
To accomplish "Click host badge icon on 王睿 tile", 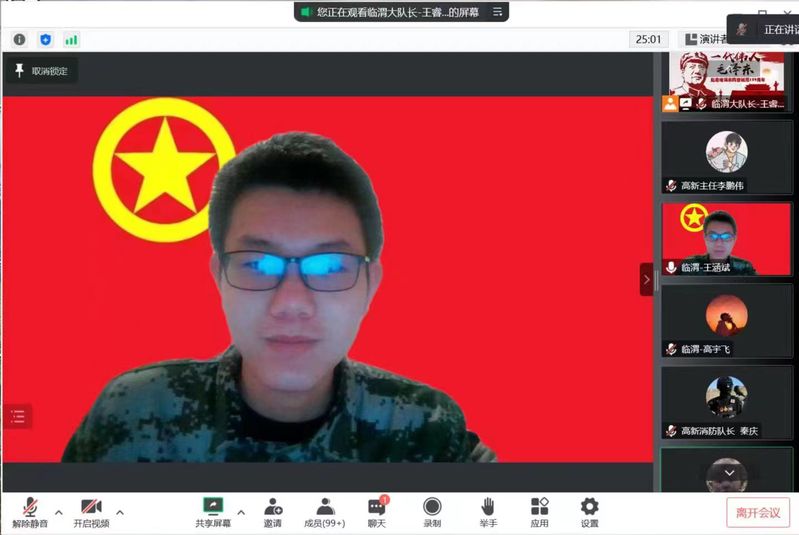I will coord(670,103).
